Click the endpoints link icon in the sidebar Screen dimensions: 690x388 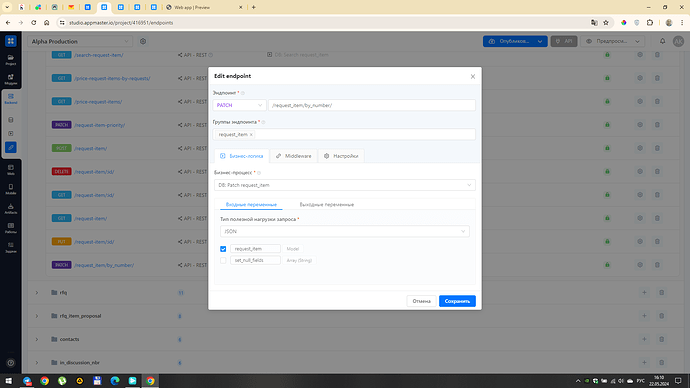click(11, 147)
